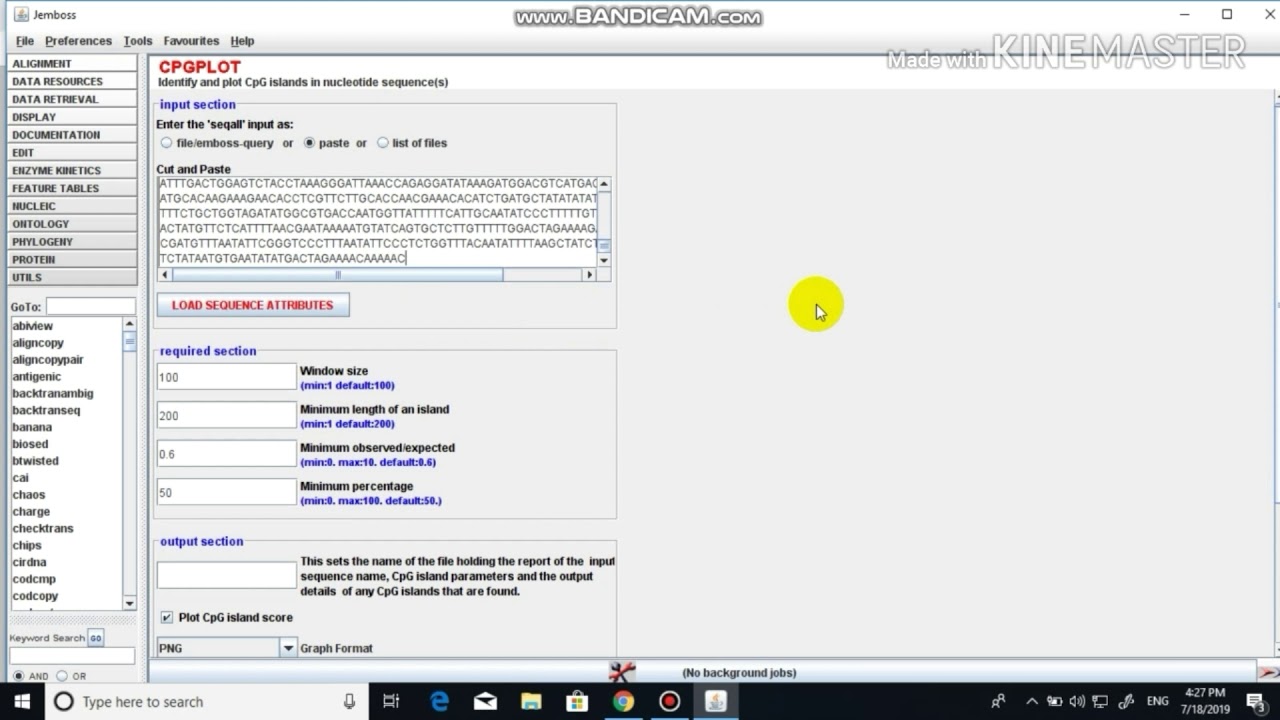Toggle Plot CpG island score checkbox
Screen dimensions: 1280x720
click(x=166, y=618)
